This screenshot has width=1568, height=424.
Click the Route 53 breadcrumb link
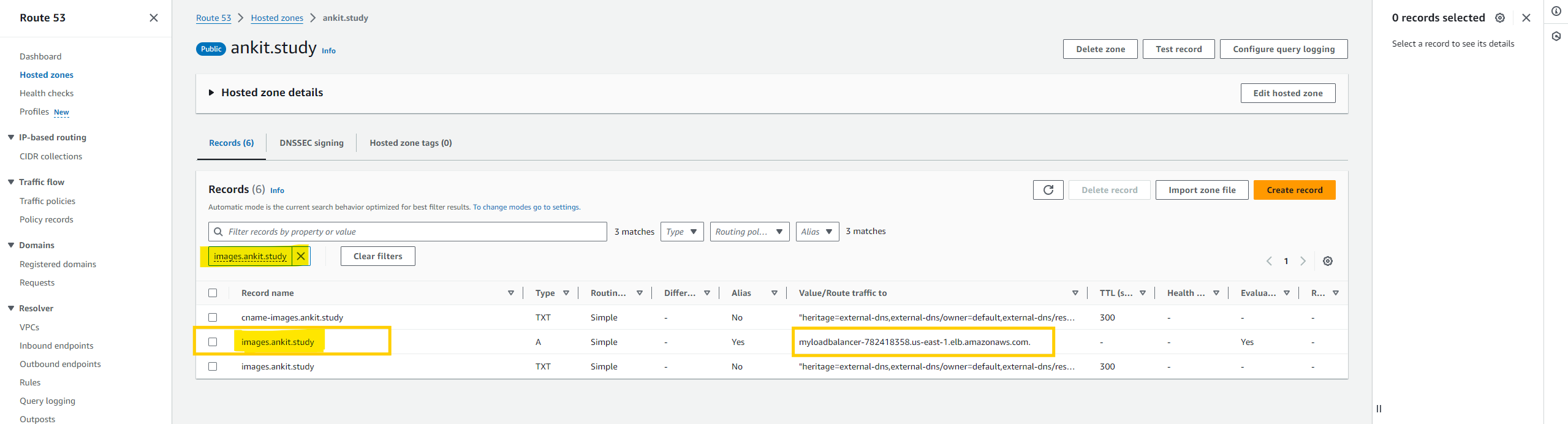pos(213,18)
